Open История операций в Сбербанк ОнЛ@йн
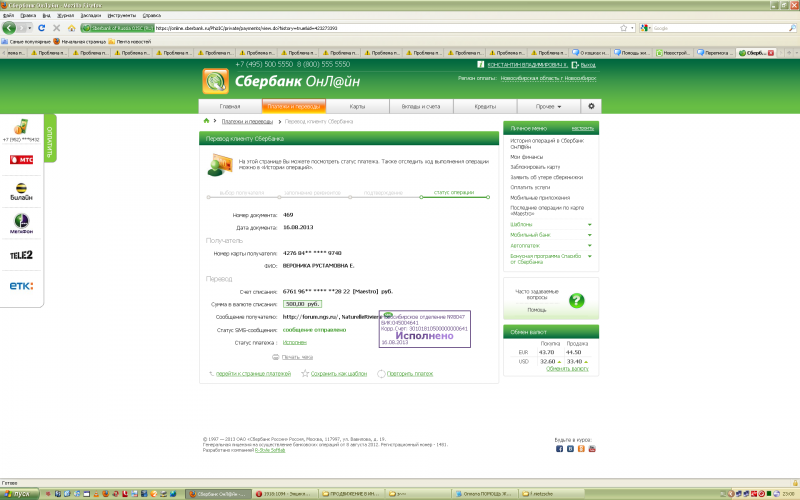Image resolution: width=800 pixels, height=500 pixels. 547,143
